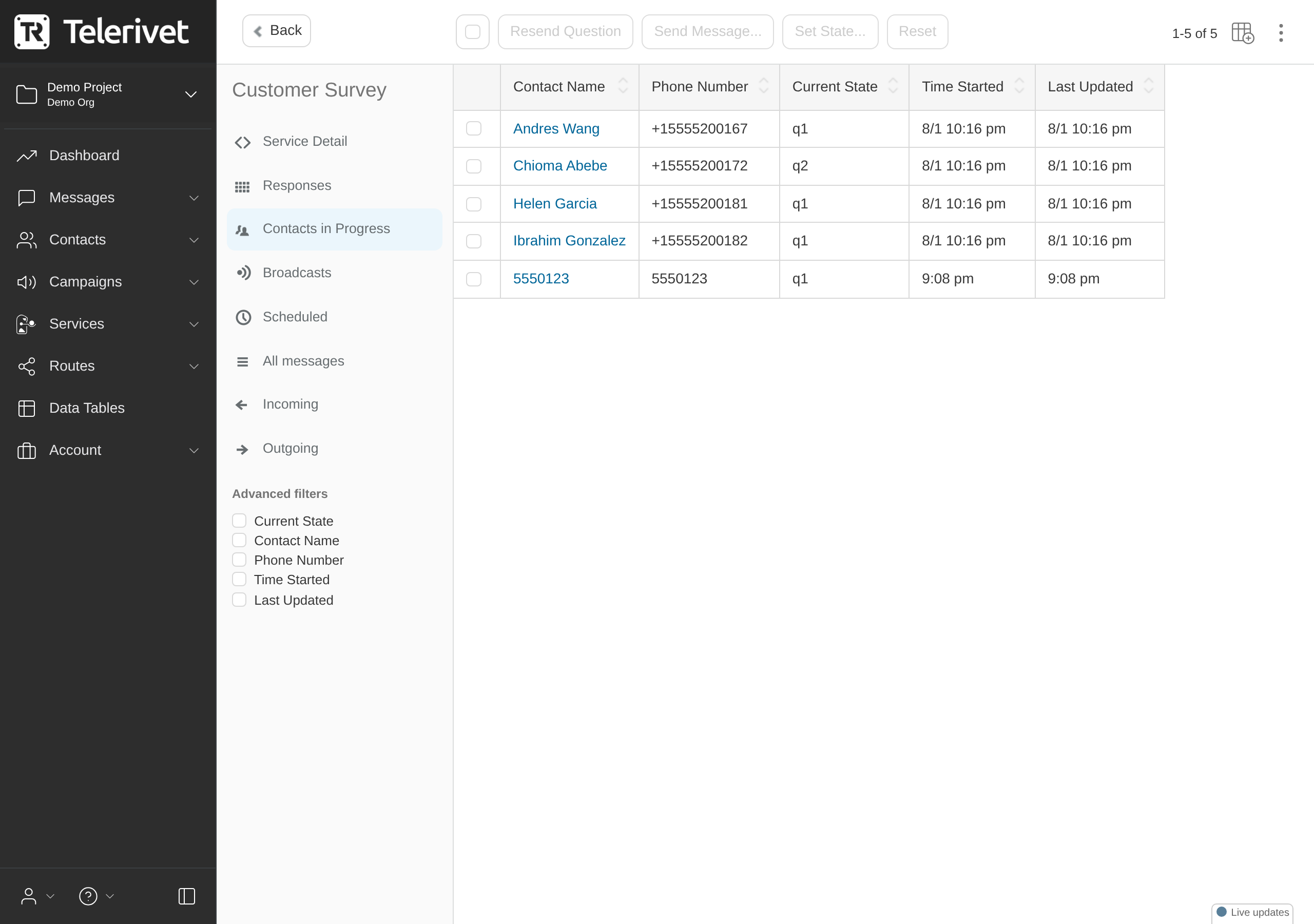1314x924 pixels.
Task: Open the All messages tab
Action: click(x=334, y=361)
